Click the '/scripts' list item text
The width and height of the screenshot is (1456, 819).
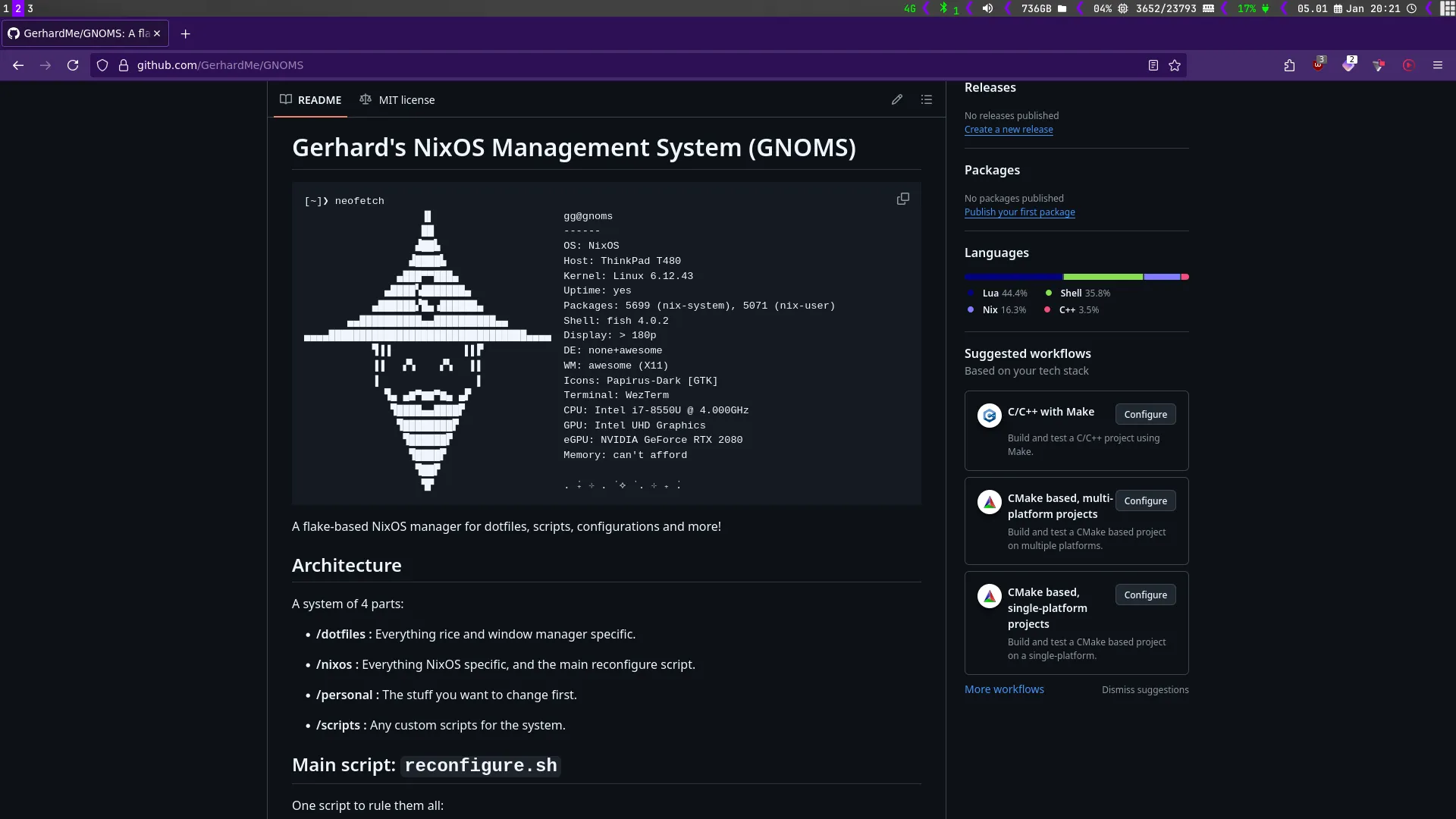pyautogui.click(x=441, y=726)
